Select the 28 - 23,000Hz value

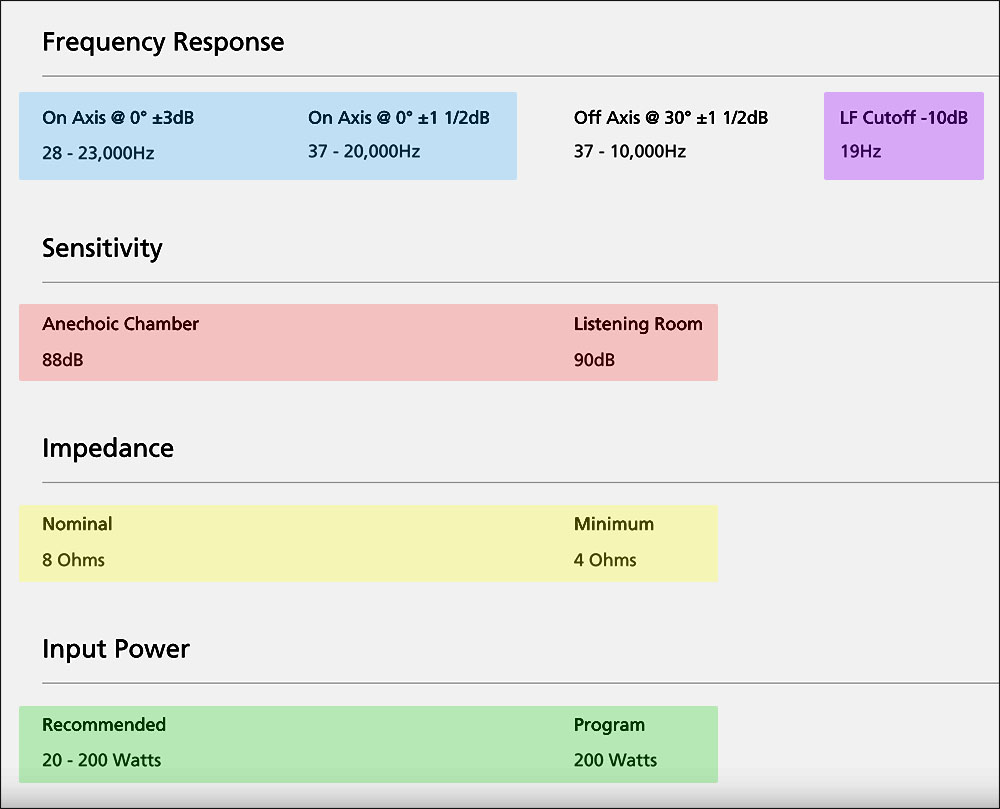[98, 153]
